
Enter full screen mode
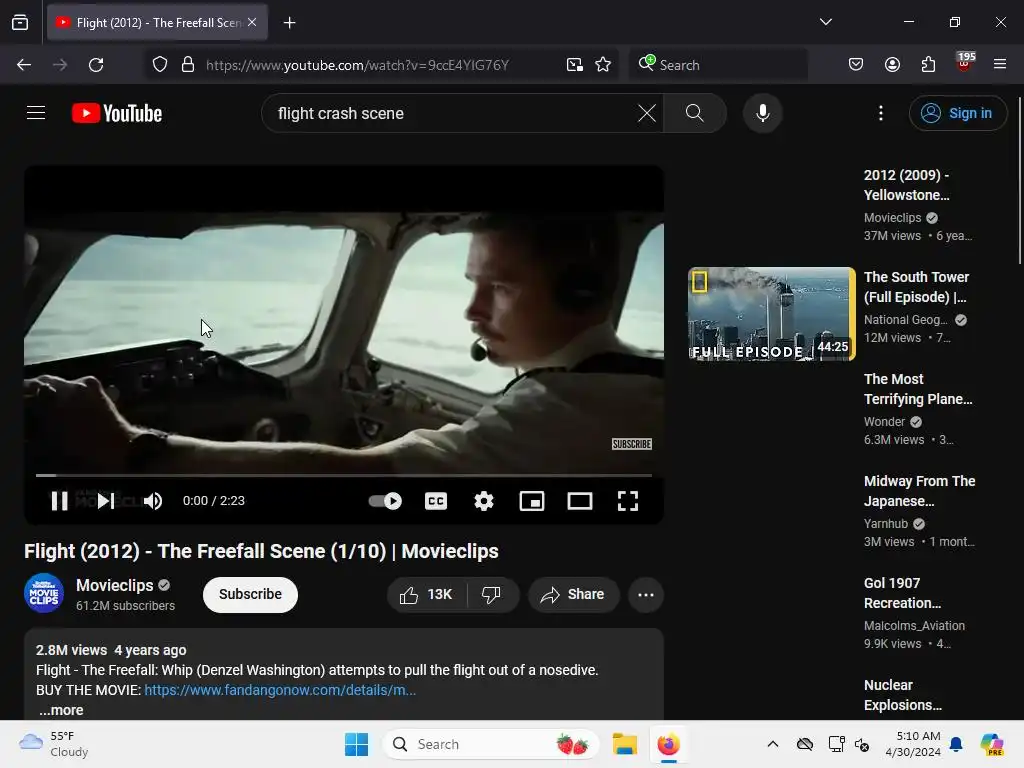[628, 501]
